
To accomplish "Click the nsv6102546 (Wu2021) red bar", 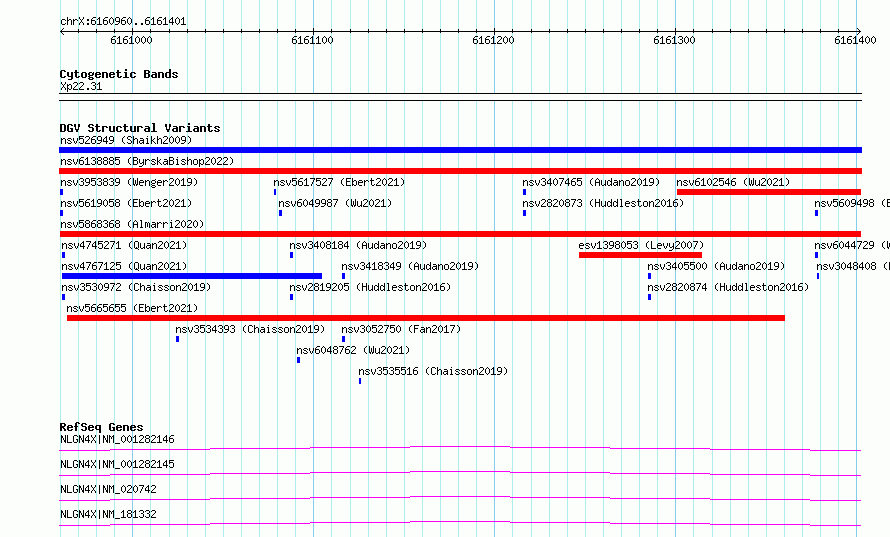I will (769, 192).
